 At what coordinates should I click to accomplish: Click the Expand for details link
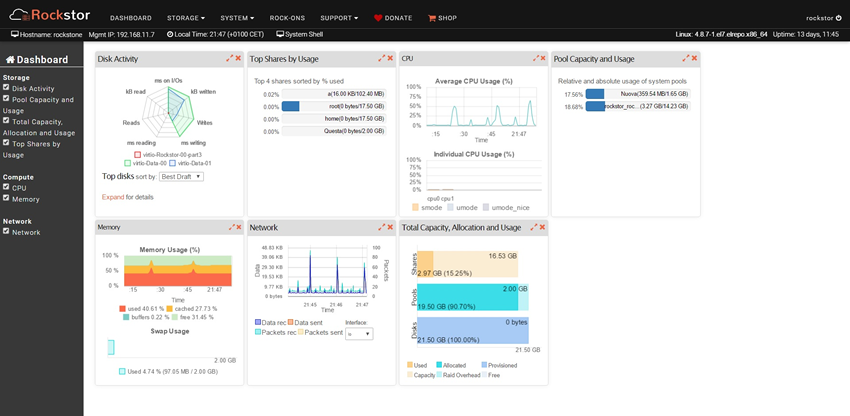112,197
